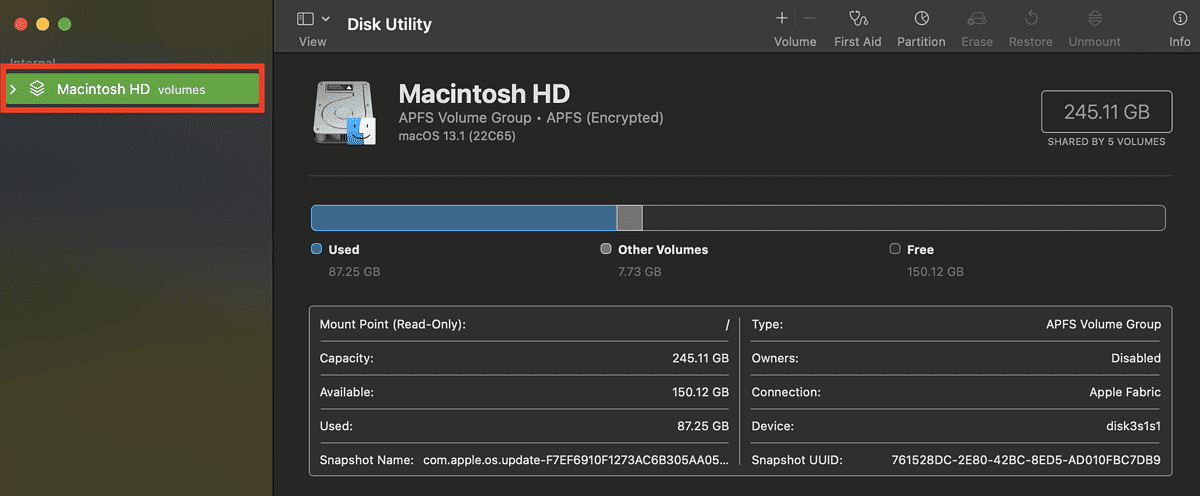The image size is (1200, 496).
Task: Click the Unmount toolbar icon
Action: (1094, 18)
